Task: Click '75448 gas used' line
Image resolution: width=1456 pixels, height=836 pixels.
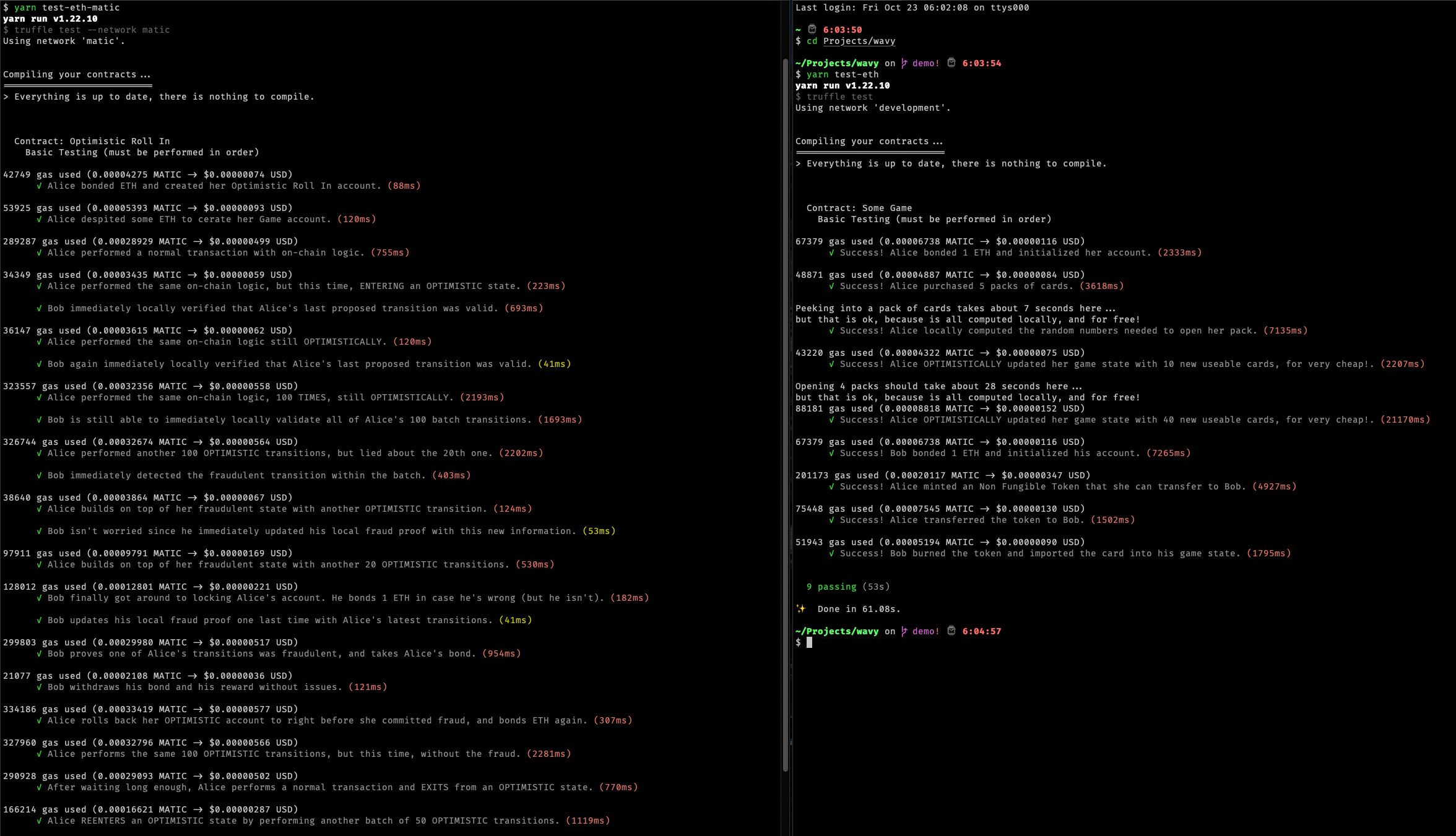Action: click(x=940, y=509)
